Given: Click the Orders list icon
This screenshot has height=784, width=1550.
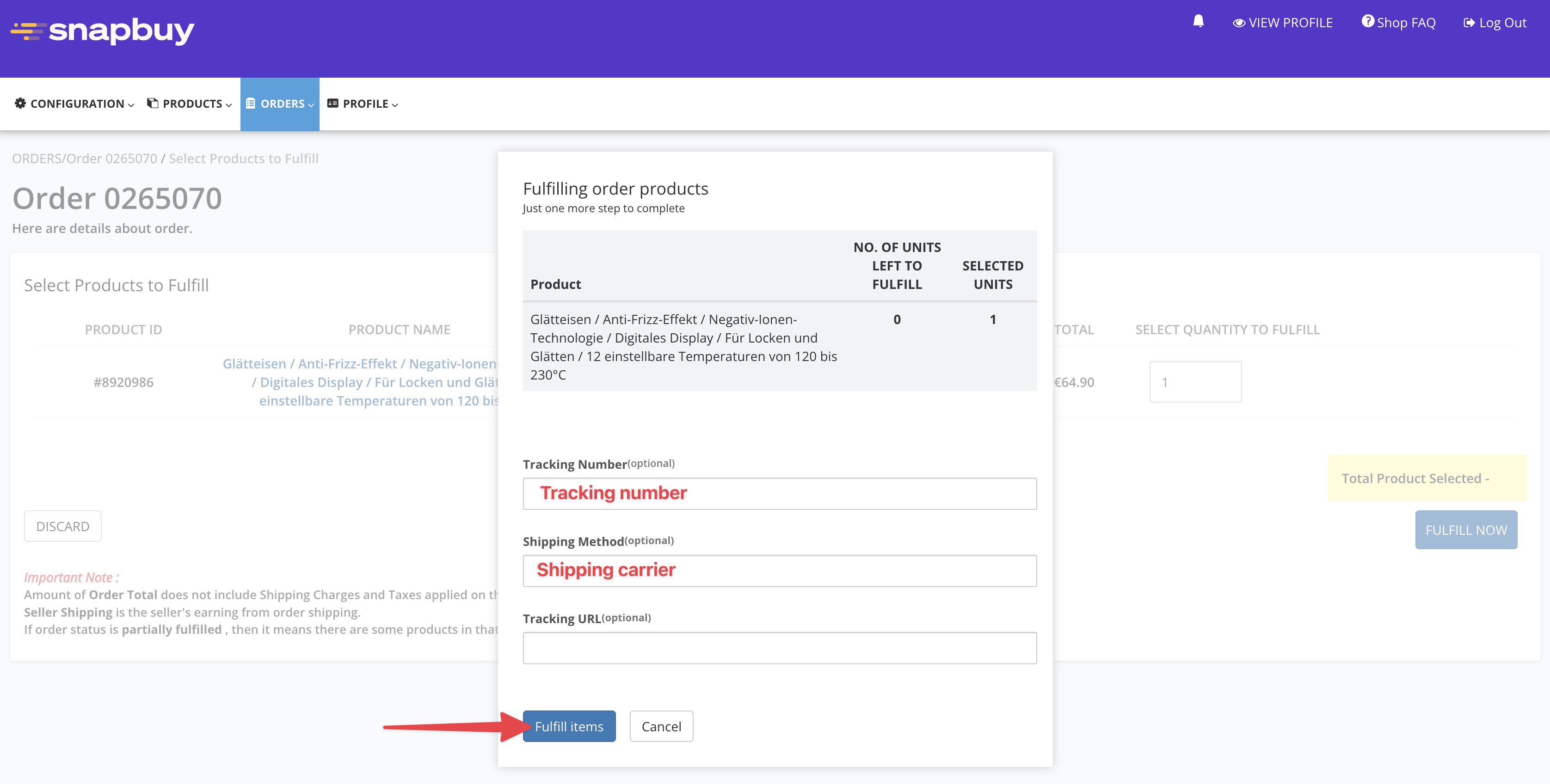Looking at the screenshot, I should pyautogui.click(x=250, y=104).
